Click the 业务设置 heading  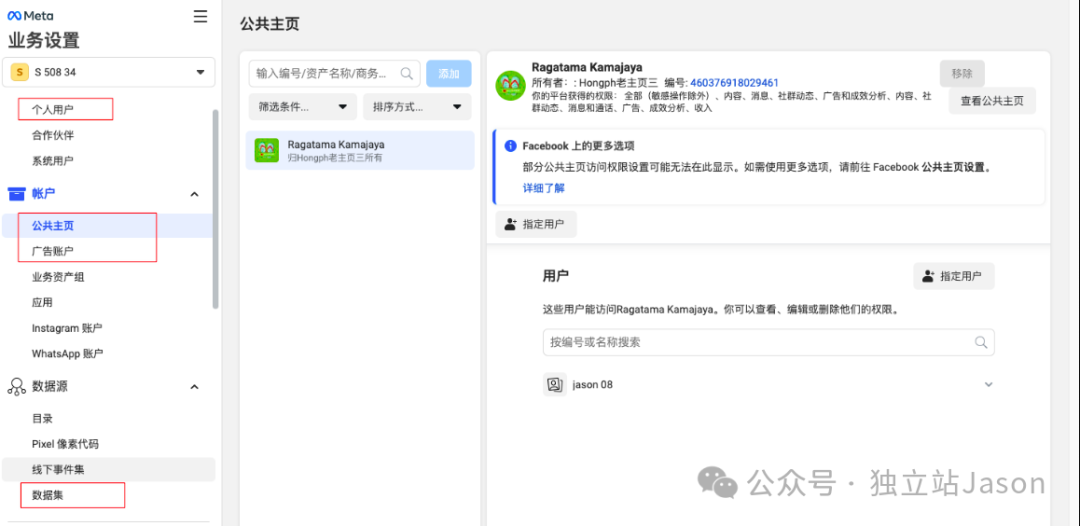click(x=43, y=41)
